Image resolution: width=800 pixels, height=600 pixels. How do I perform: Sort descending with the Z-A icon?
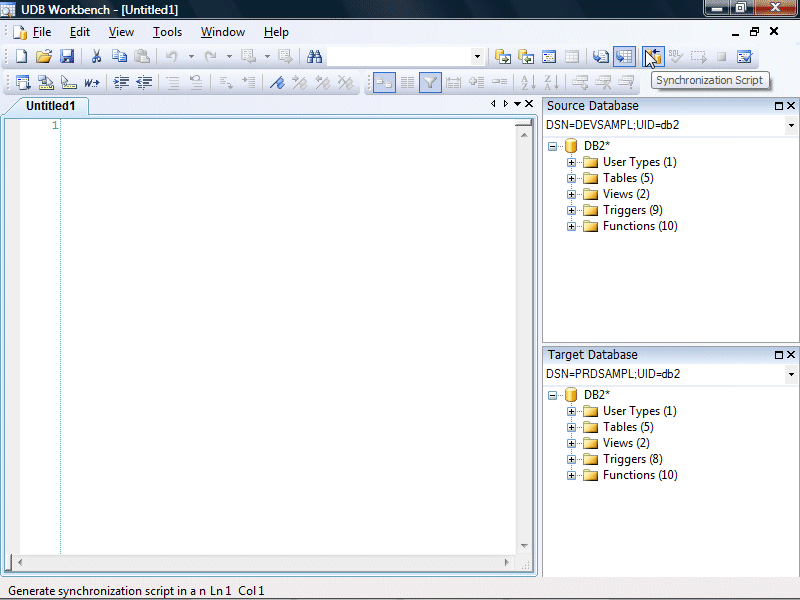pos(552,82)
